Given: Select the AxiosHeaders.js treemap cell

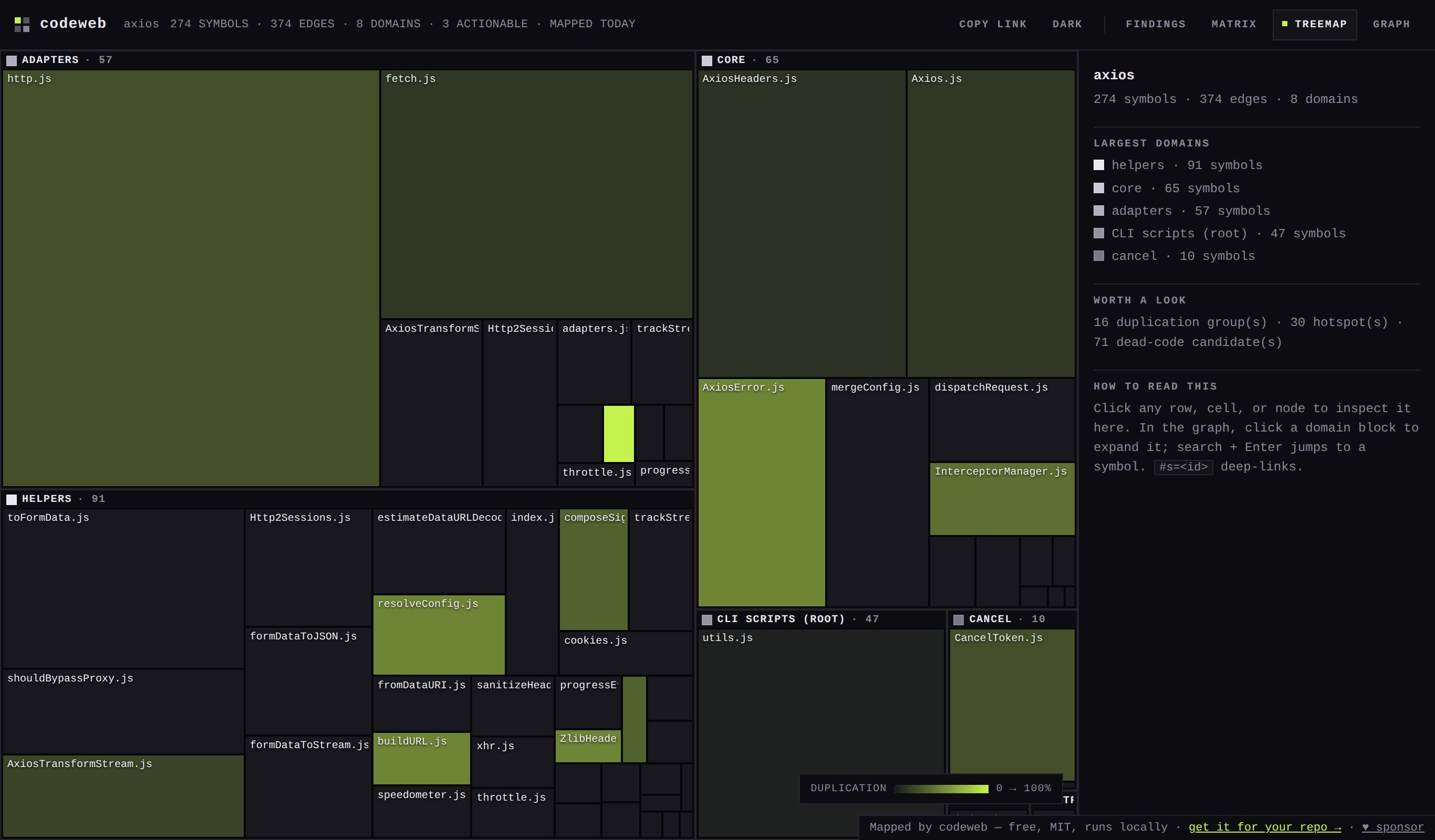Looking at the screenshot, I should tap(802, 223).
